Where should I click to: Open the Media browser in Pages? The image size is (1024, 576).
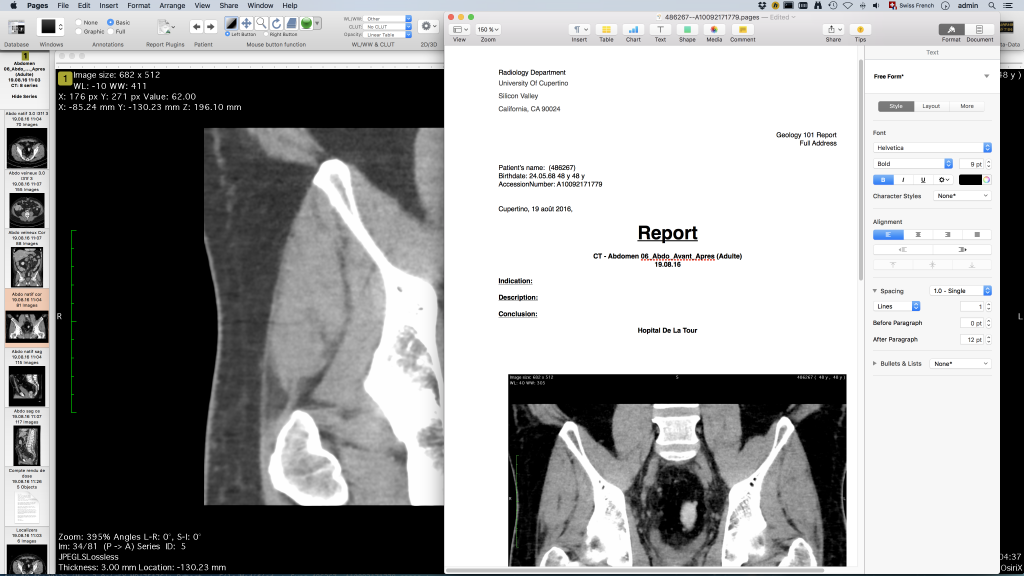click(x=714, y=29)
